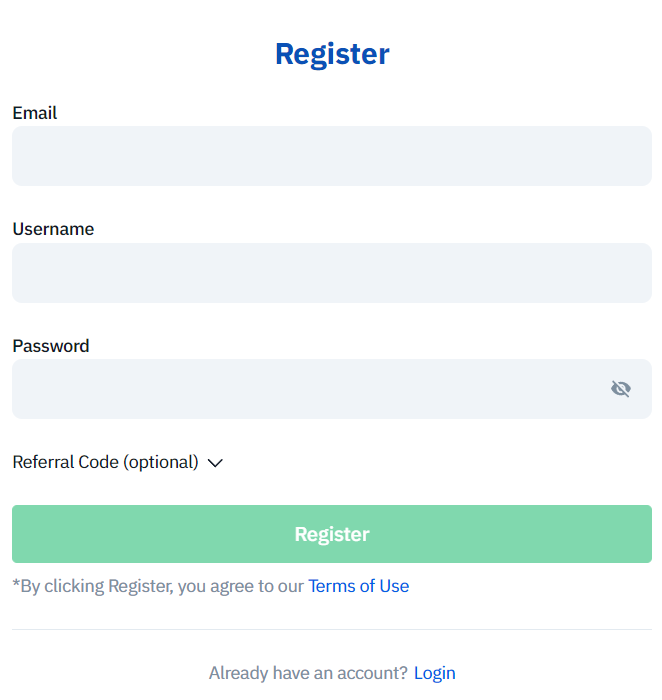The height and width of the screenshot is (700, 662).
Task: Click the '(optional)' word beside Referral Code
Action: click(161, 462)
